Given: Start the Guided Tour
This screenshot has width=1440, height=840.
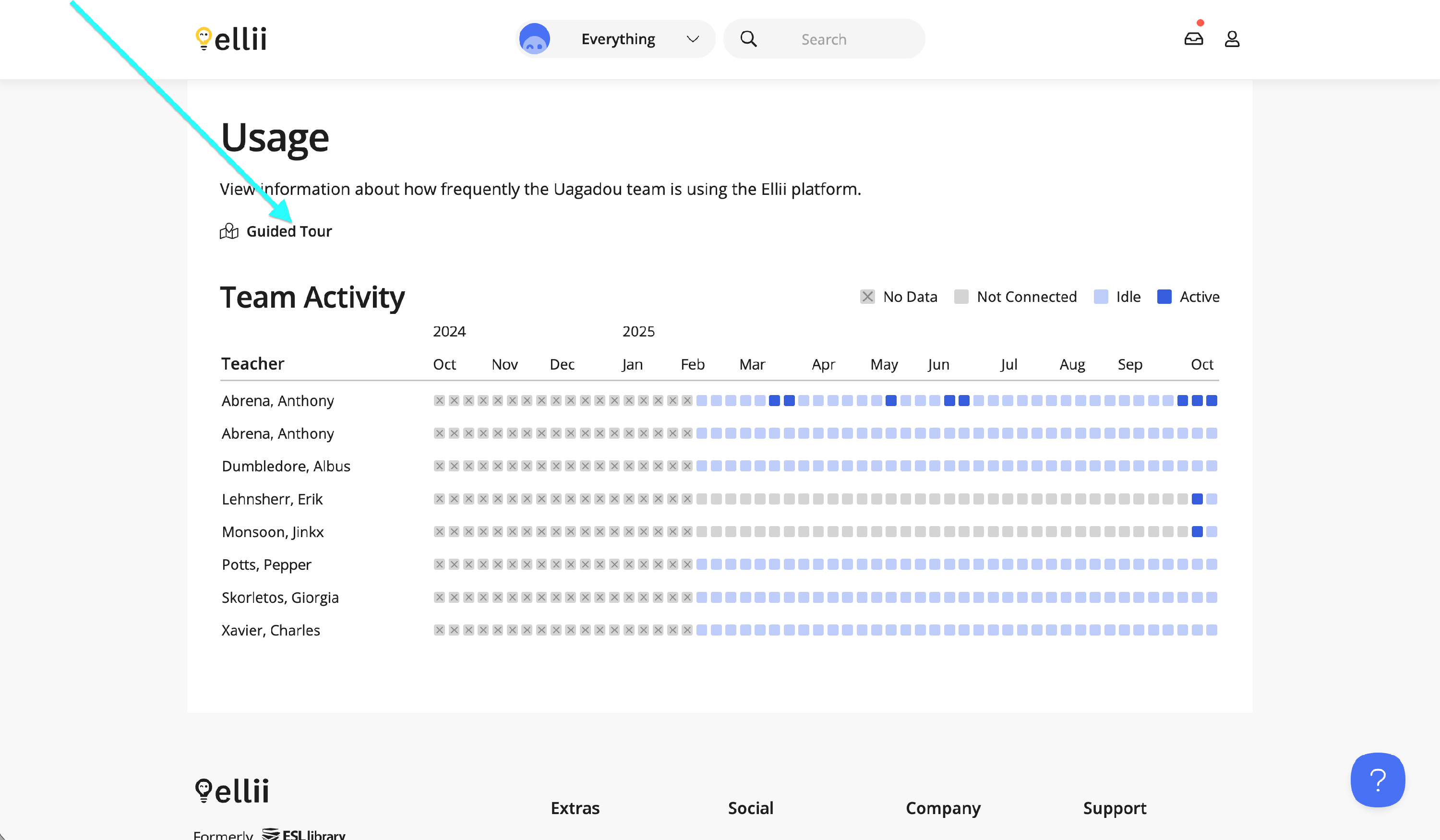Looking at the screenshot, I should pos(288,231).
